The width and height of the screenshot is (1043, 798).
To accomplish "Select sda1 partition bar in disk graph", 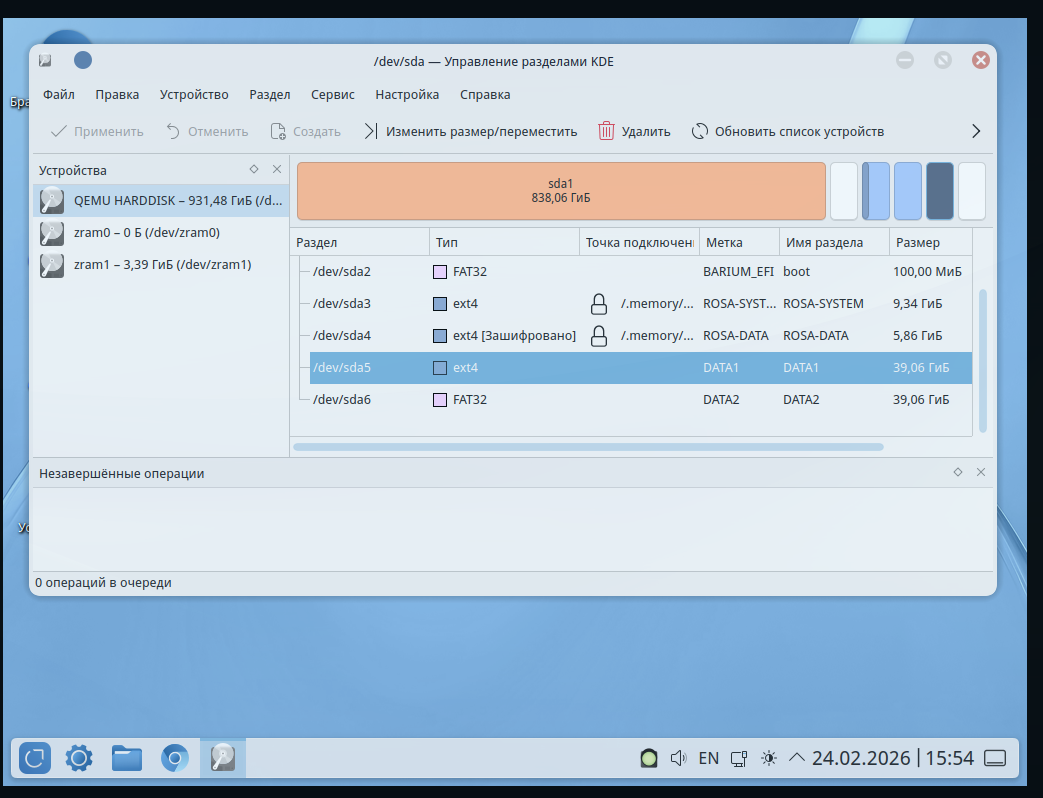I will (561, 191).
